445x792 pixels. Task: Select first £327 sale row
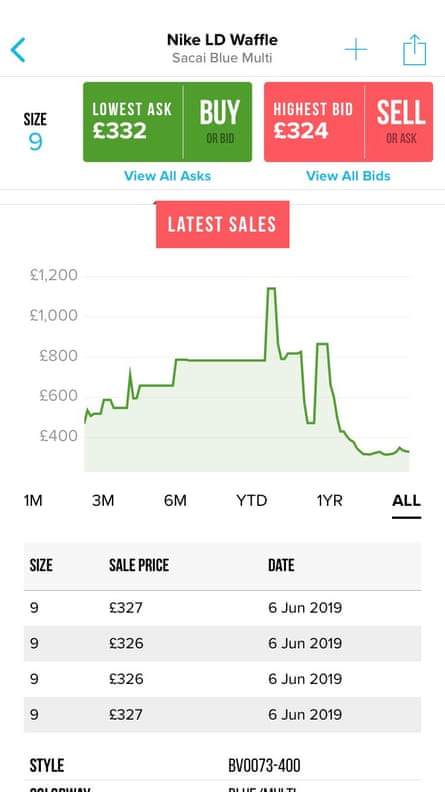(x=222, y=608)
